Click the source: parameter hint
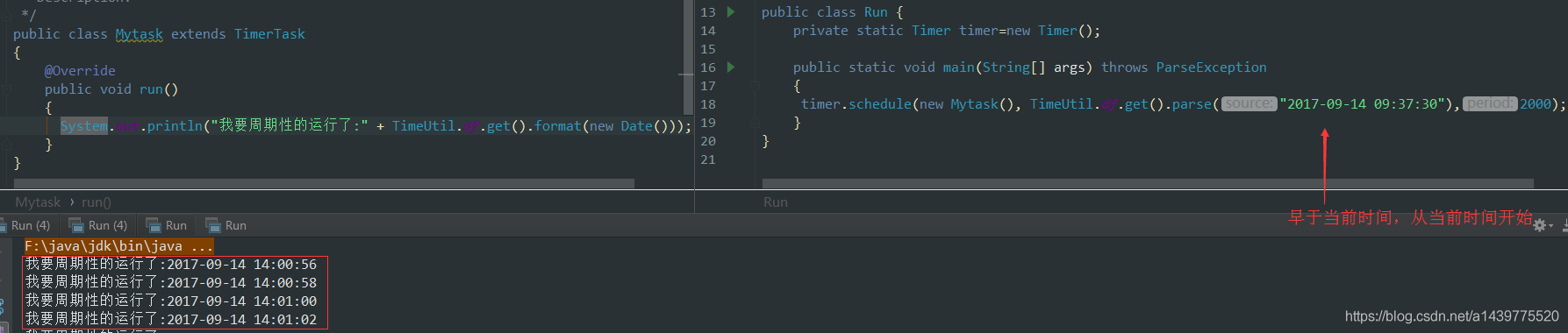The image size is (1568, 333). tap(1249, 103)
